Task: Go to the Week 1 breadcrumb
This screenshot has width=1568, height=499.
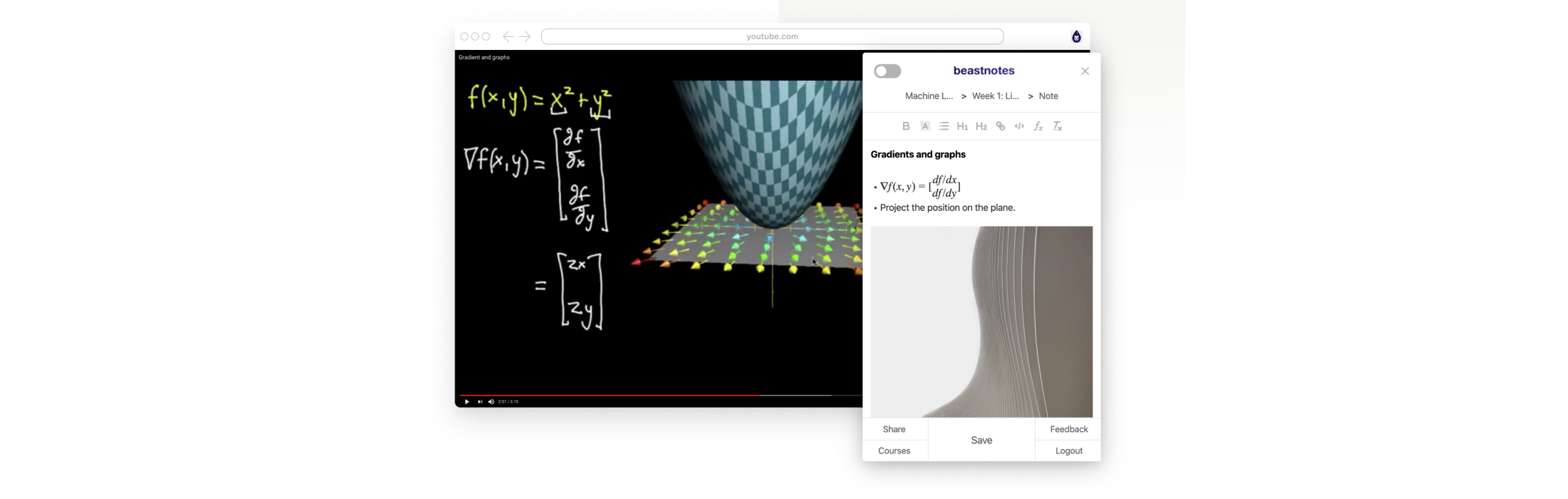Action: click(995, 96)
